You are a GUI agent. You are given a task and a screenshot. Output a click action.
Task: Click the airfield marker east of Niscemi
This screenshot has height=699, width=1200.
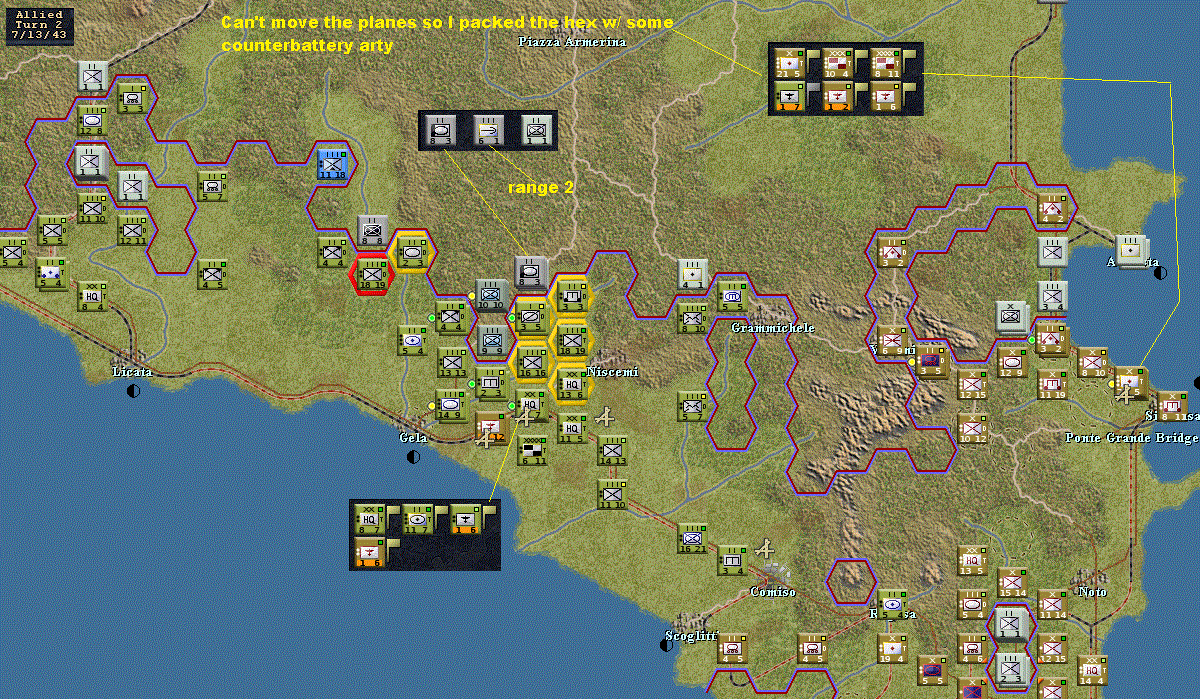click(603, 416)
